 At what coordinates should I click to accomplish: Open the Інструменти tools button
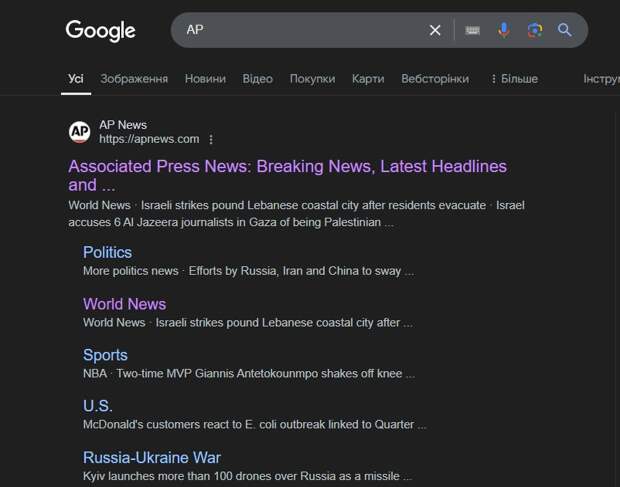[x=601, y=79]
